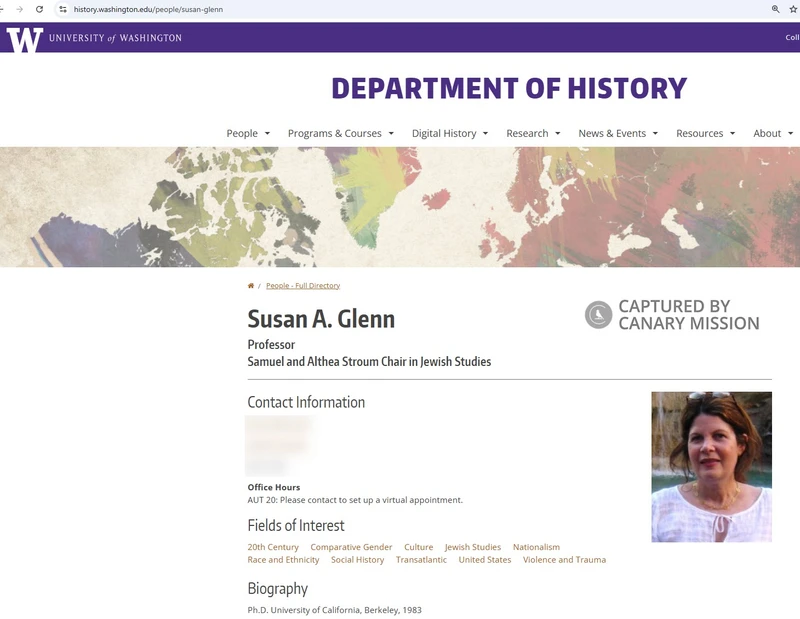Click the browser forward arrow
The width and height of the screenshot is (800, 619).
tap(19, 9)
